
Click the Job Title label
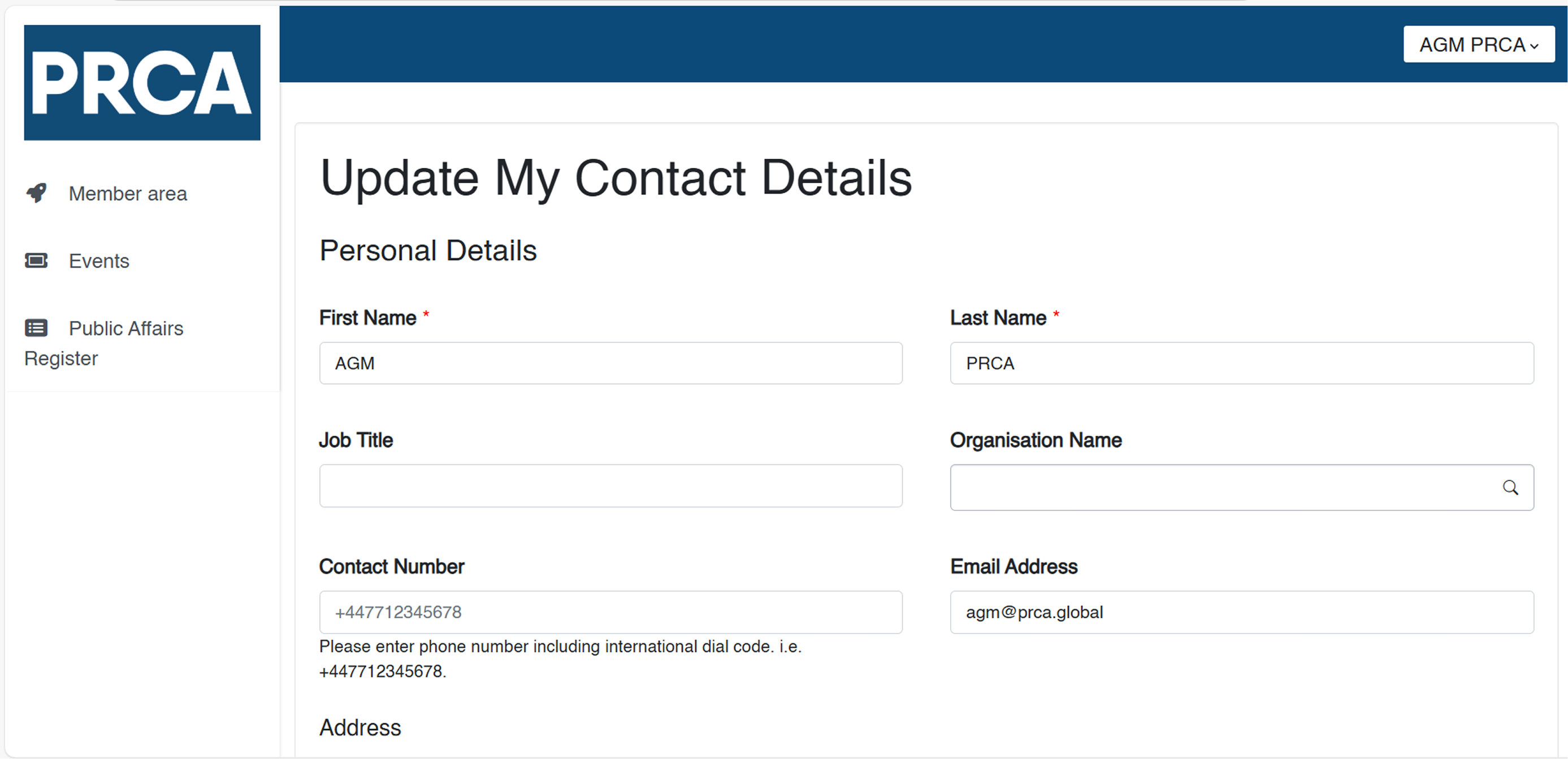356,440
